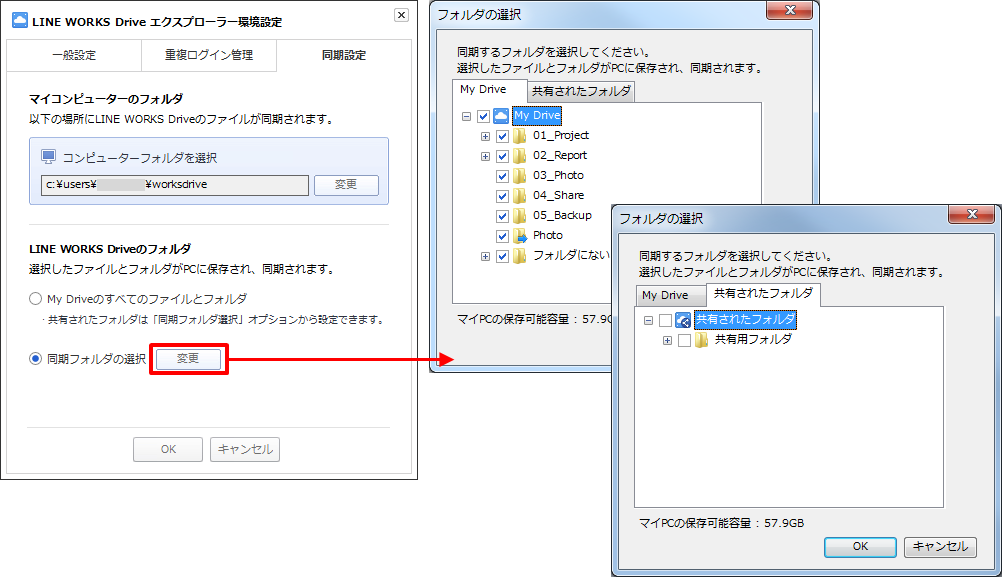1002x577 pixels.
Task: Click the LINE WORKS Drive title bar icon
Action: tap(19, 16)
